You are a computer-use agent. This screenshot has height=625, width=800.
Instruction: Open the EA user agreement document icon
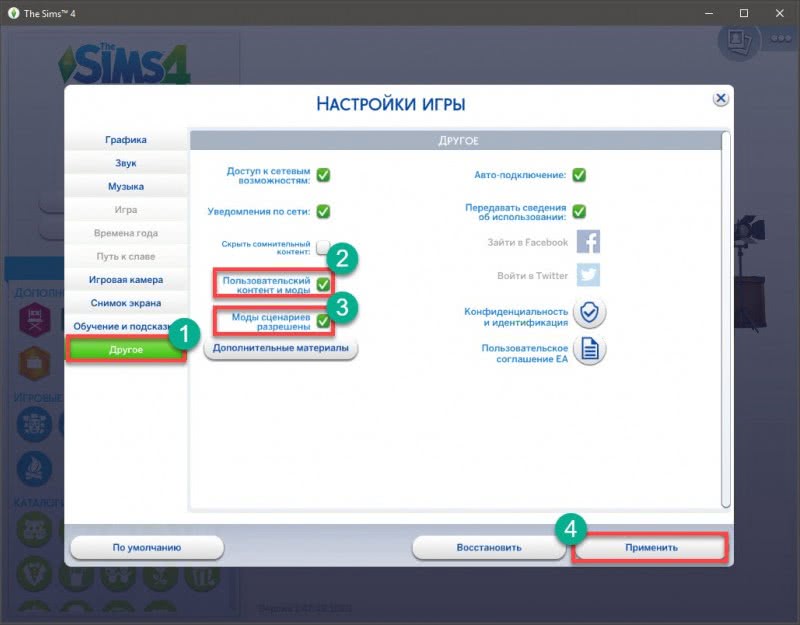589,349
